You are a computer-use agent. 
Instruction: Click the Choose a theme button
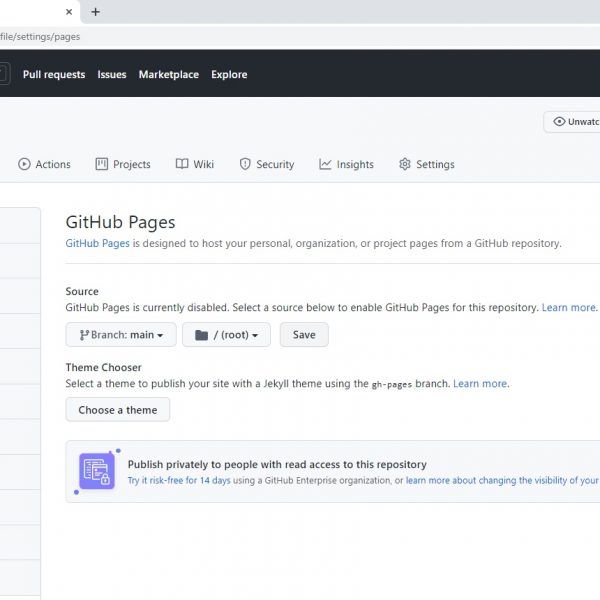(x=118, y=410)
